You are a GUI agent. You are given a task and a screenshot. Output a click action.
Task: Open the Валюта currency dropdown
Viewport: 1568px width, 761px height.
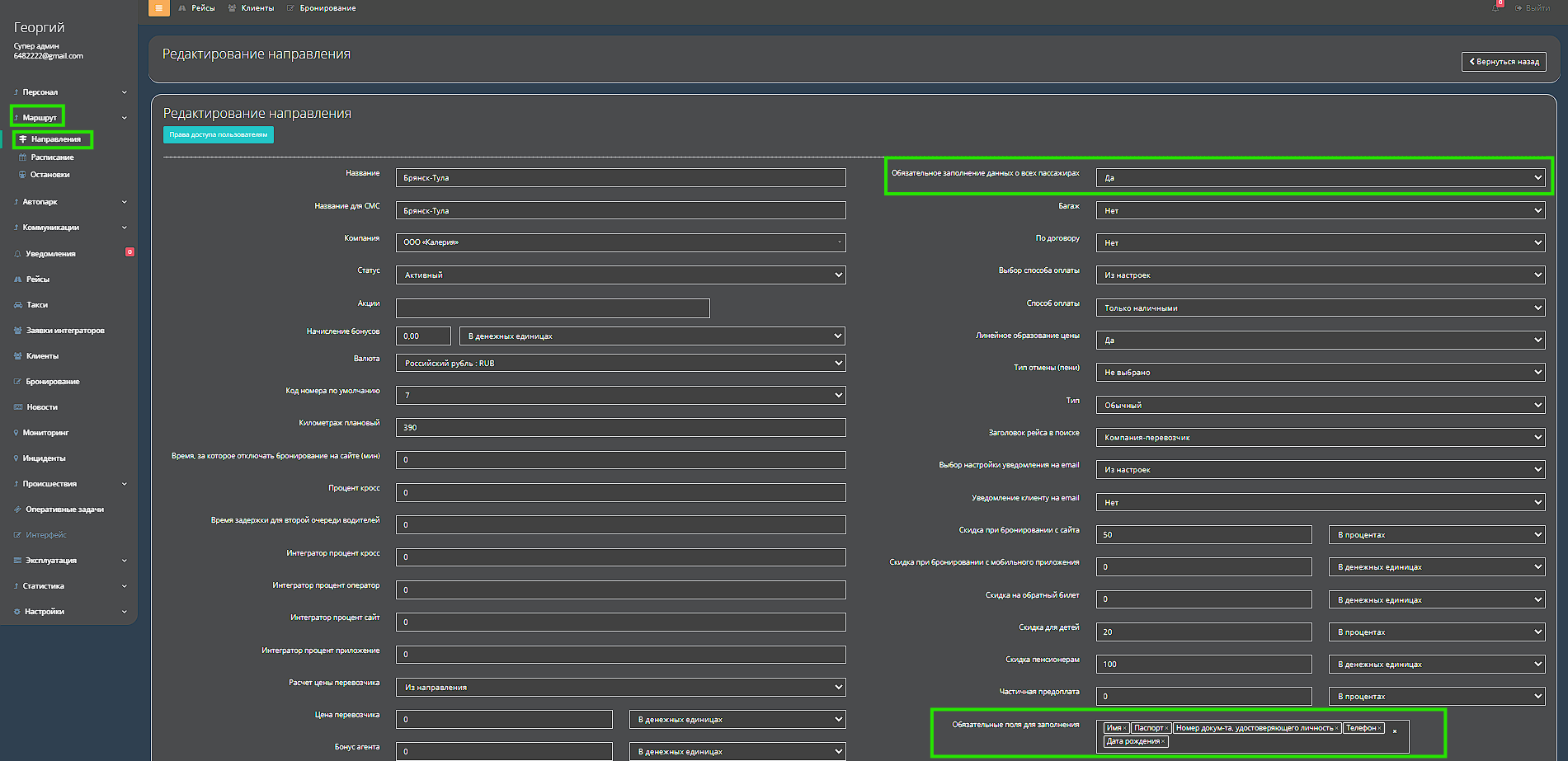point(620,364)
